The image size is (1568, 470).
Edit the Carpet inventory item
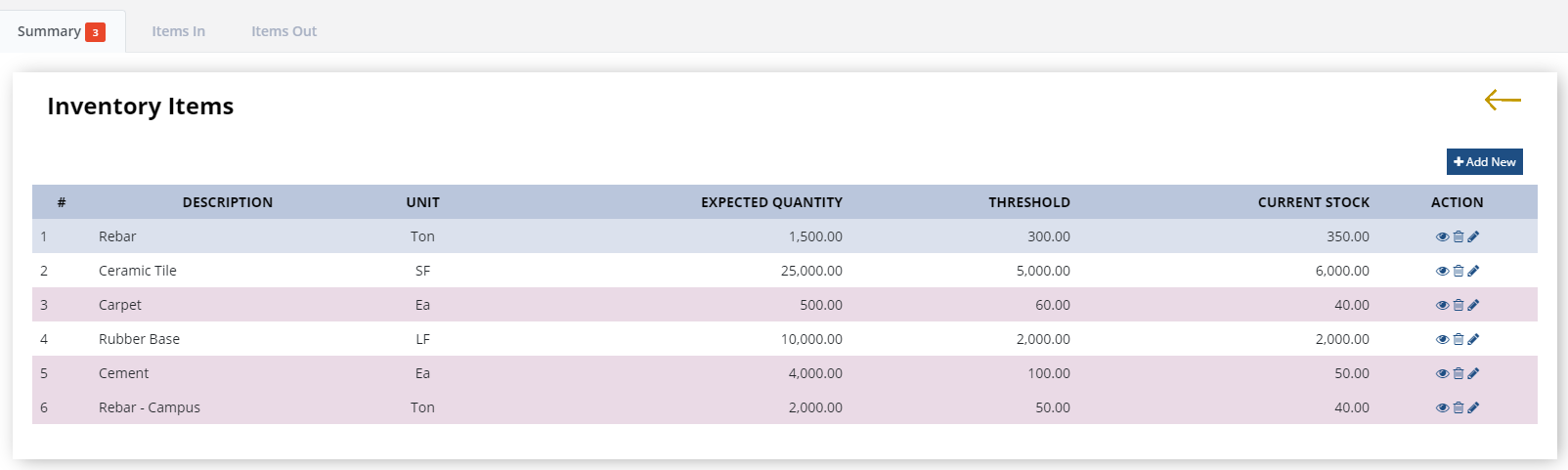1473,305
